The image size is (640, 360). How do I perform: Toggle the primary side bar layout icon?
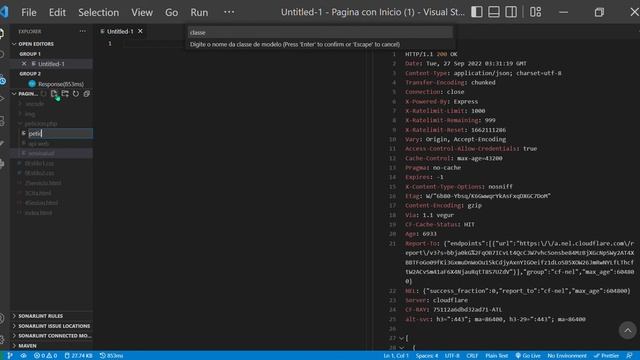[x=476, y=12]
